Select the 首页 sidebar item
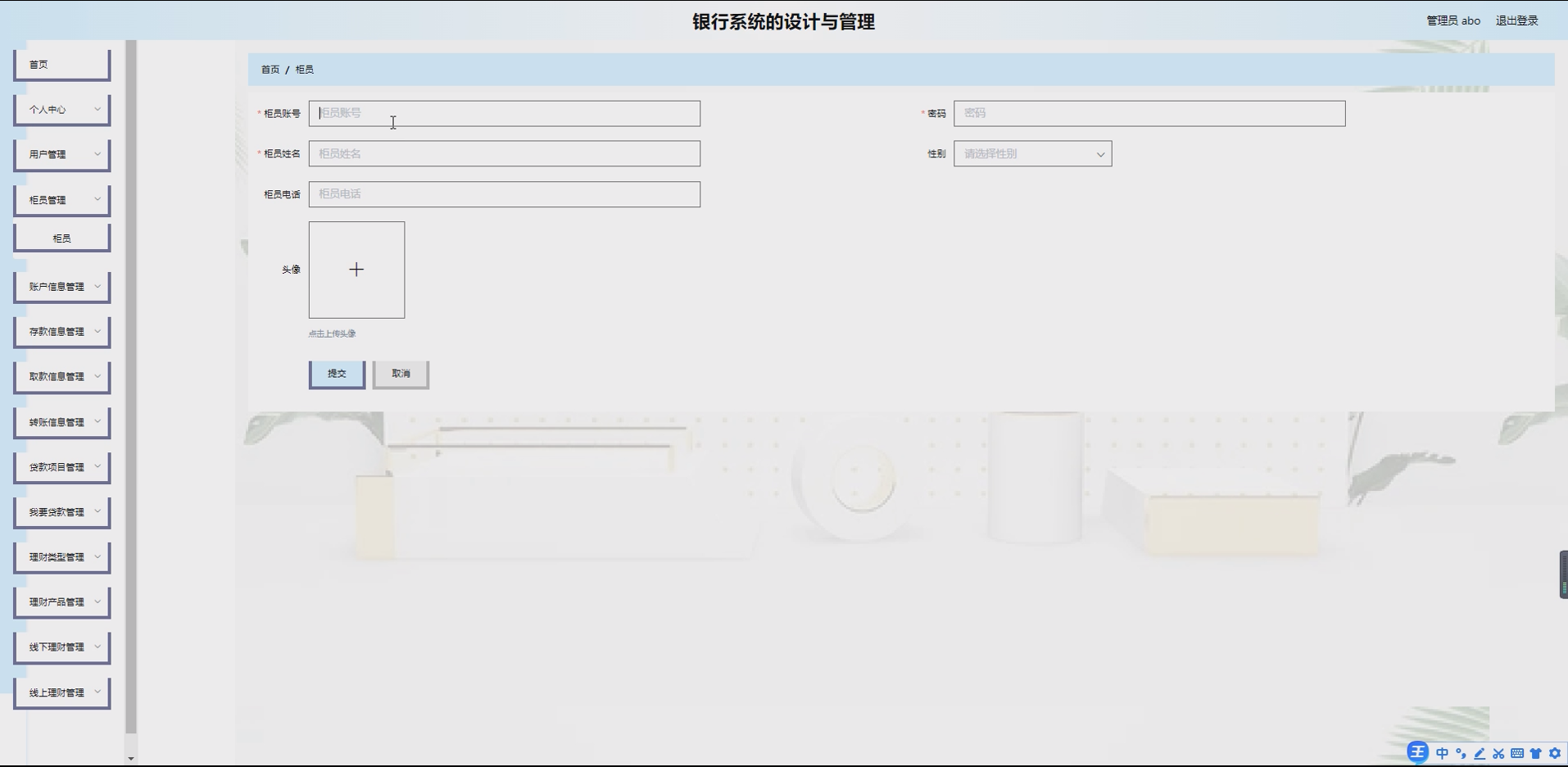 coord(62,65)
